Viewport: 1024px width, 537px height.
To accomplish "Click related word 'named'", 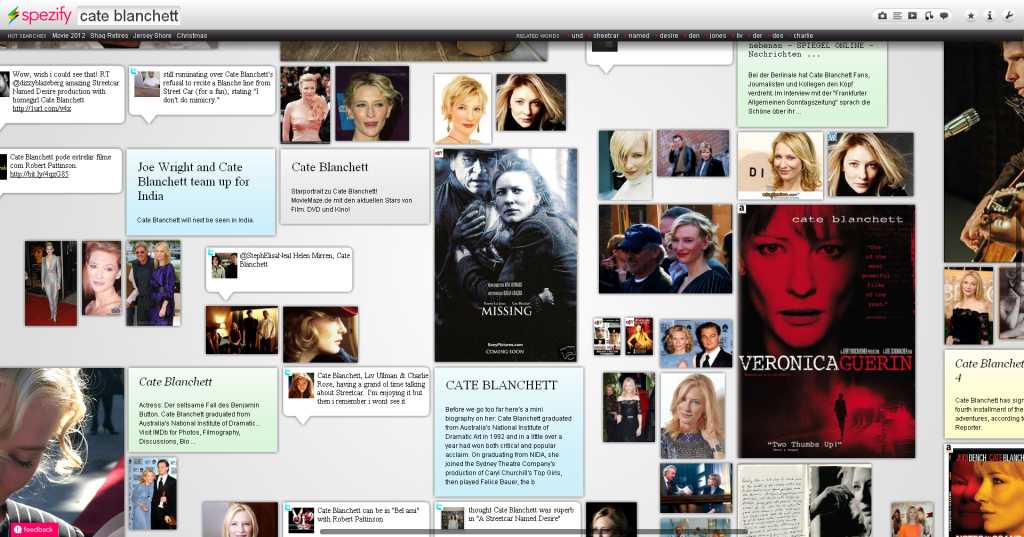I will [639, 36].
